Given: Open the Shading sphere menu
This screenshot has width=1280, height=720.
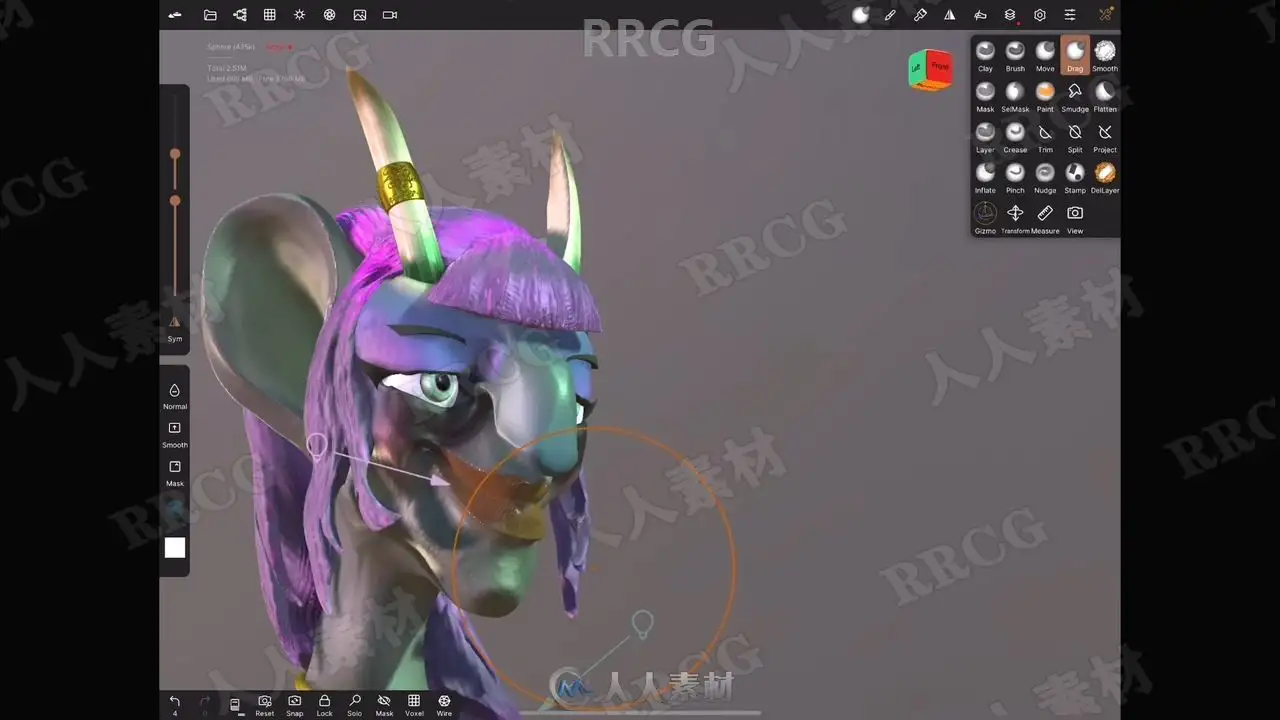Looking at the screenshot, I should pyautogui.click(x=330, y=15).
